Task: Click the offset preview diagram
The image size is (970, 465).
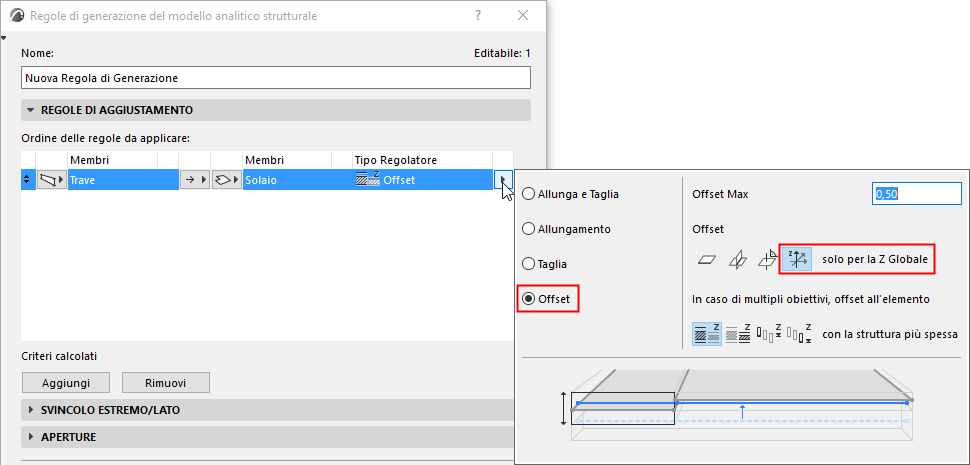Action: [x=738, y=405]
